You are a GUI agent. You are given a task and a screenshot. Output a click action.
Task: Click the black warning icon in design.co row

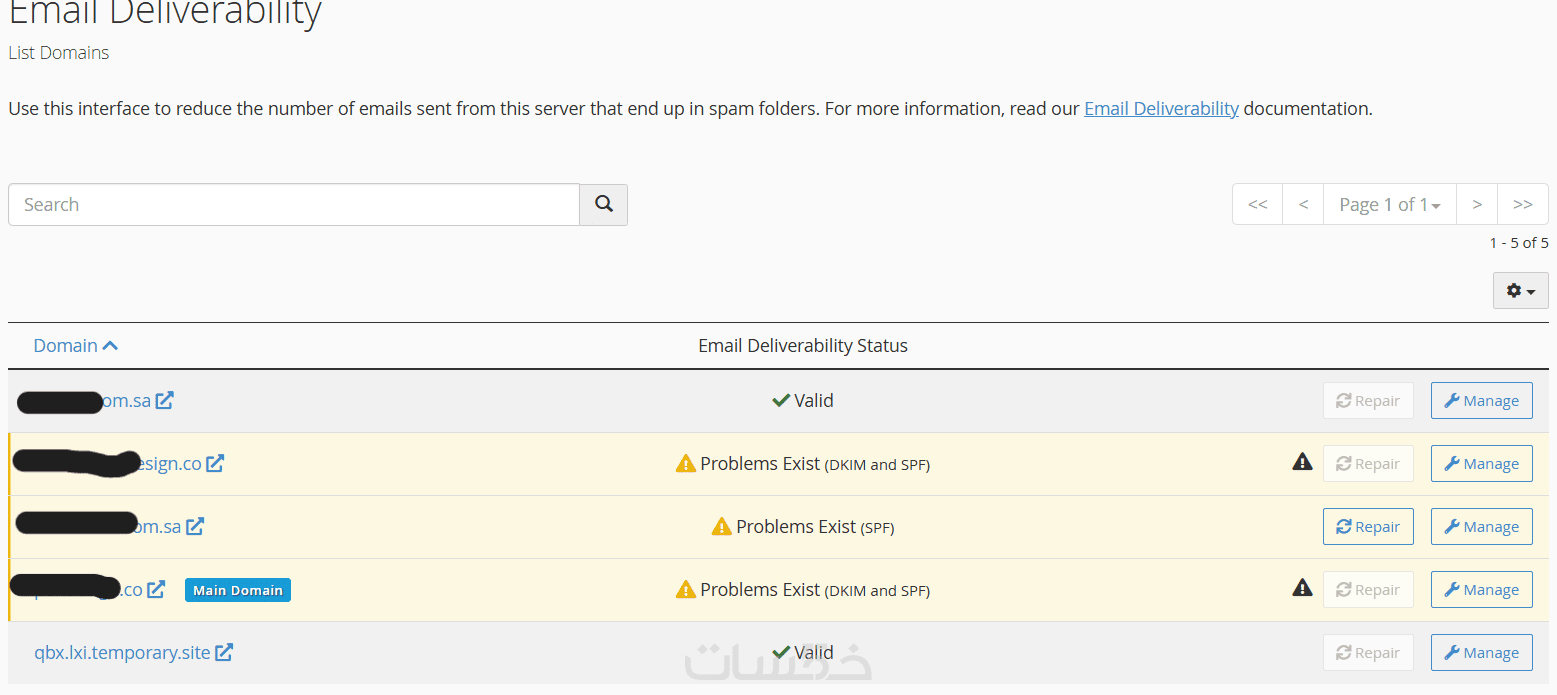[1302, 462]
